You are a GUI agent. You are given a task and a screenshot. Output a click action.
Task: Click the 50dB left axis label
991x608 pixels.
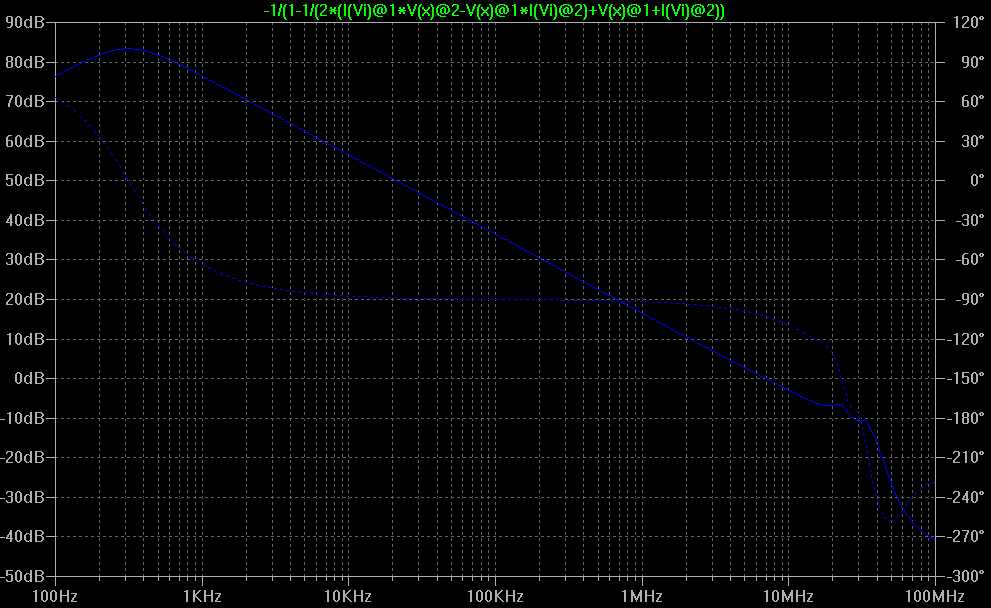tap(25, 180)
